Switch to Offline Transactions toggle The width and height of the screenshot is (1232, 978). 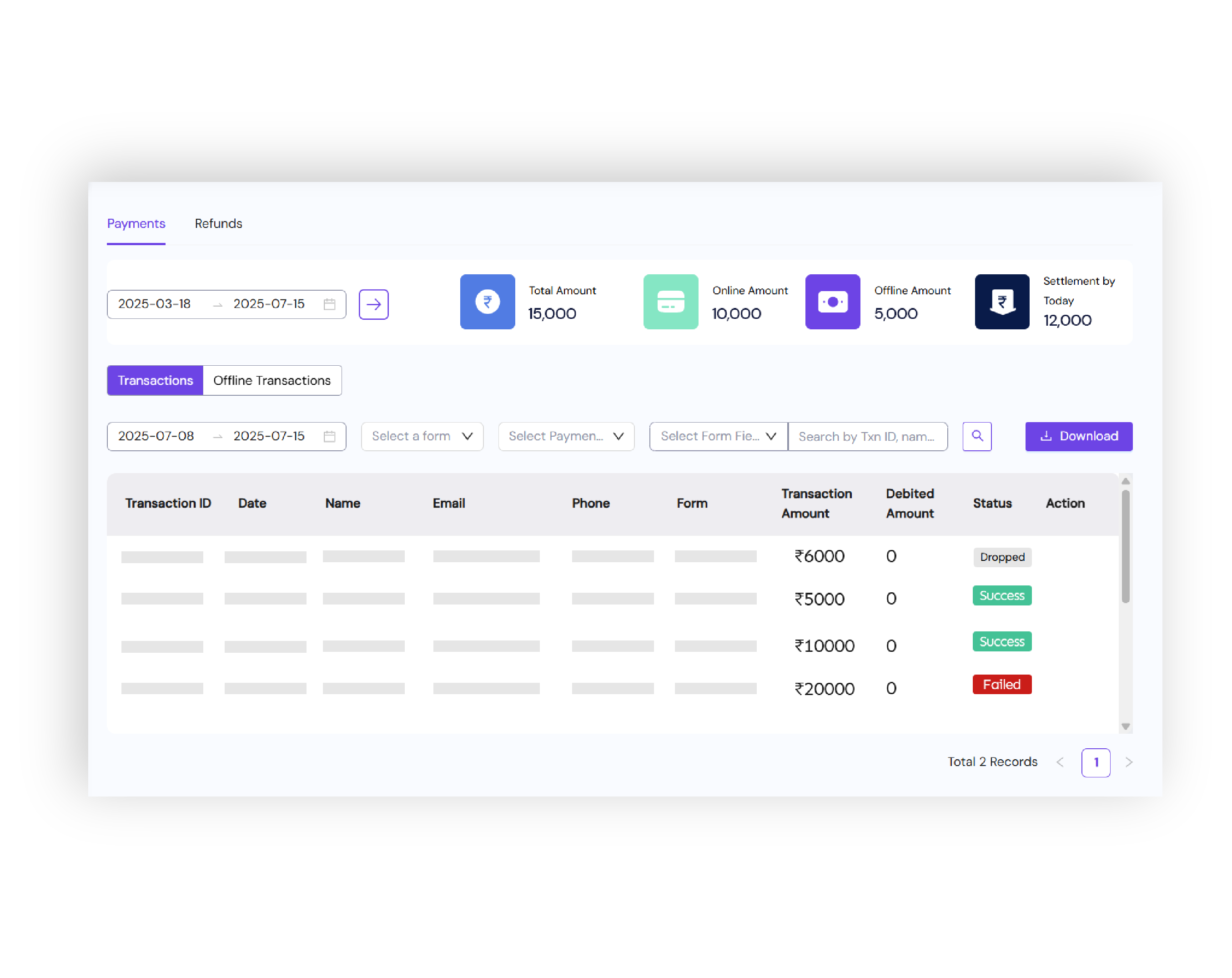tap(272, 380)
